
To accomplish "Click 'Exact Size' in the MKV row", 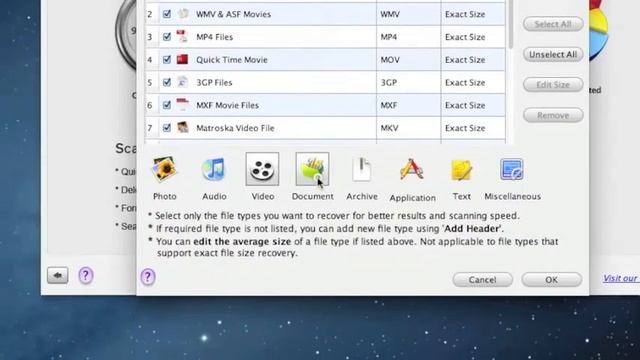I will tap(465, 128).
